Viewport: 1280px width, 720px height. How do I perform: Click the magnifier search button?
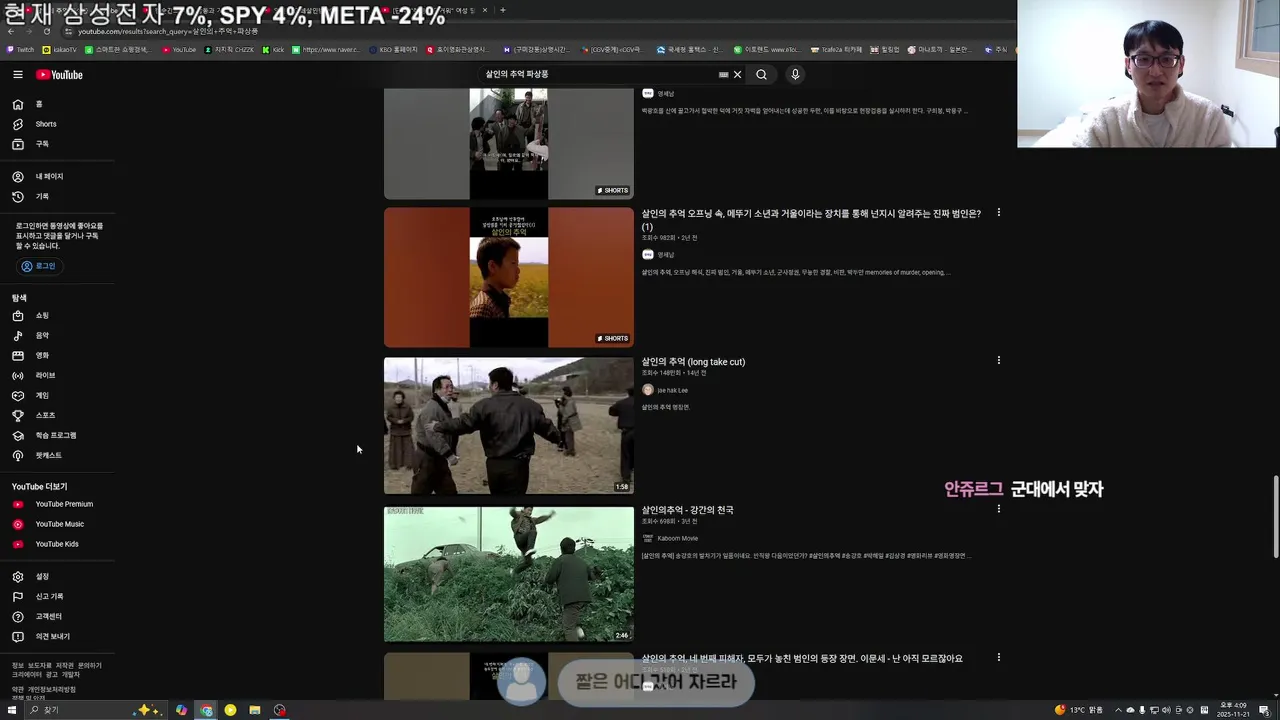point(761,75)
